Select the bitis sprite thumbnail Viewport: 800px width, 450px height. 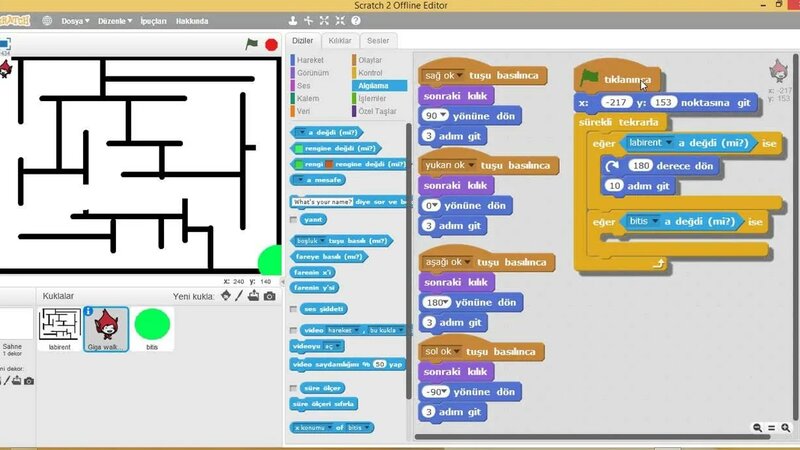[152, 329]
